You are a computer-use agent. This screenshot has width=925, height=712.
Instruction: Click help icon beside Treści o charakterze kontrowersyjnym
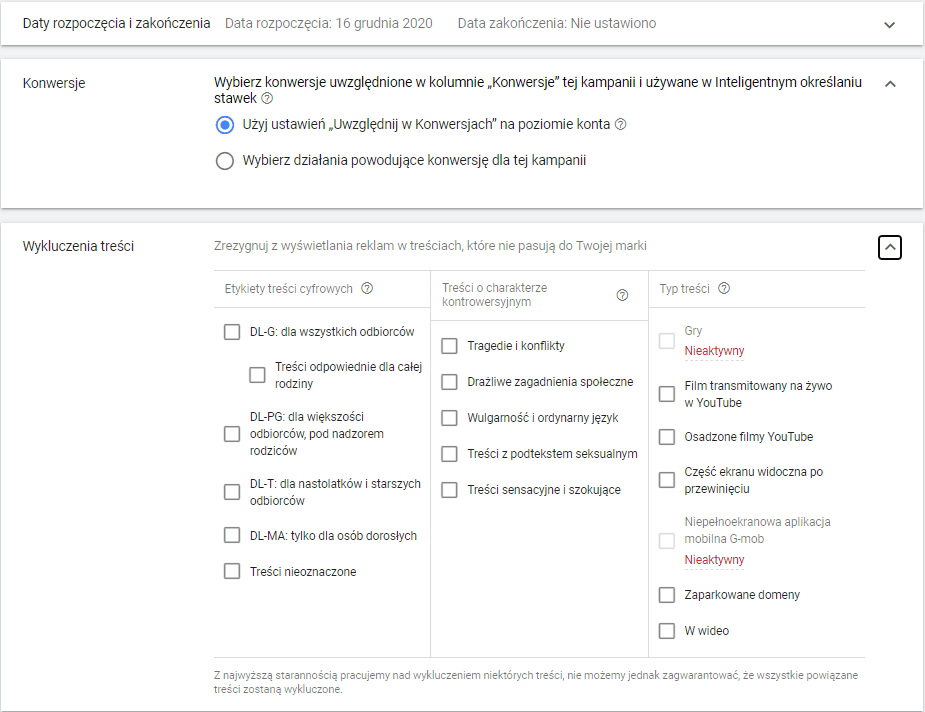click(x=622, y=295)
